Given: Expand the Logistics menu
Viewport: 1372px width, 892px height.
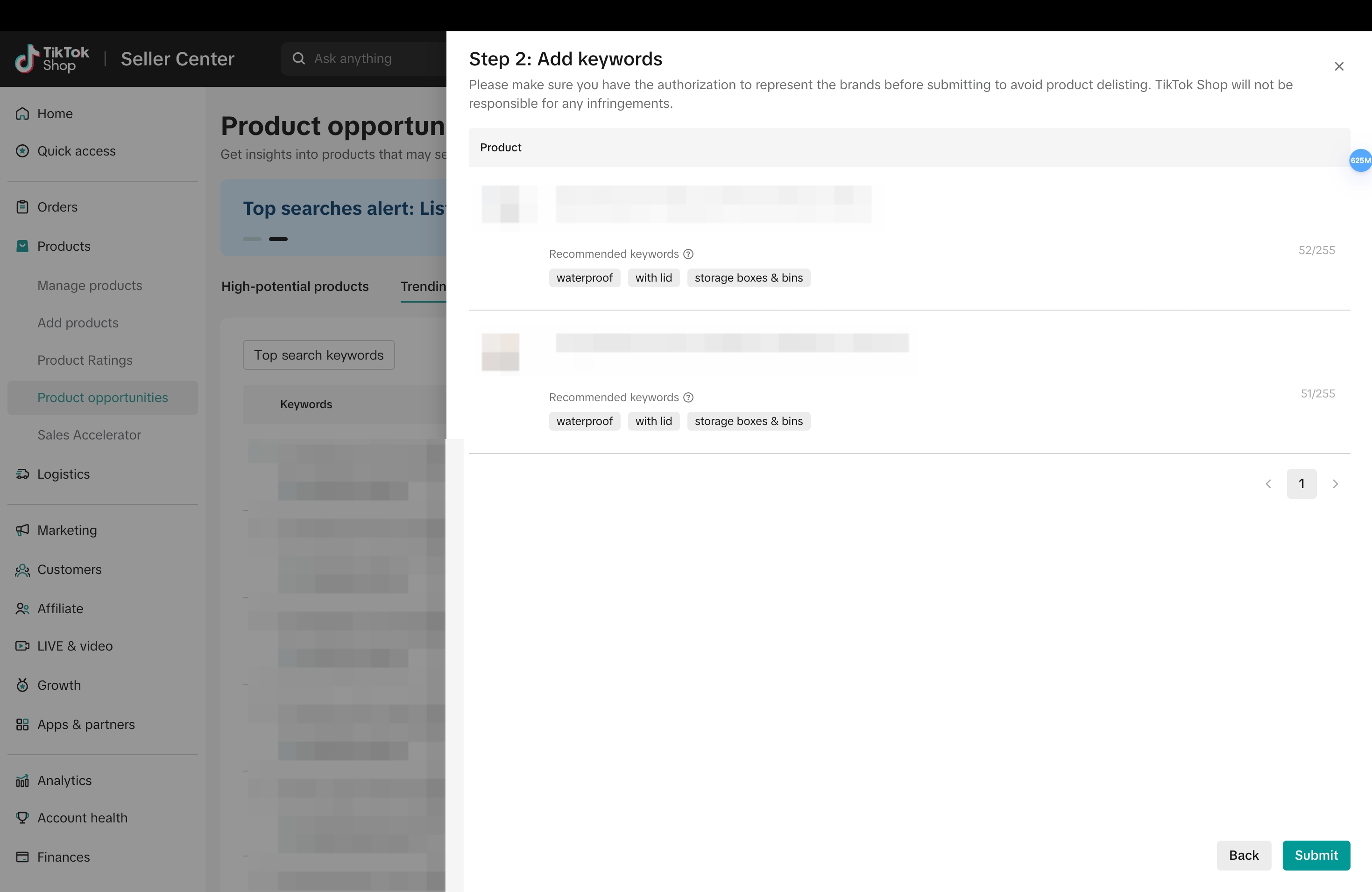Looking at the screenshot, I should tap(103, 474).
